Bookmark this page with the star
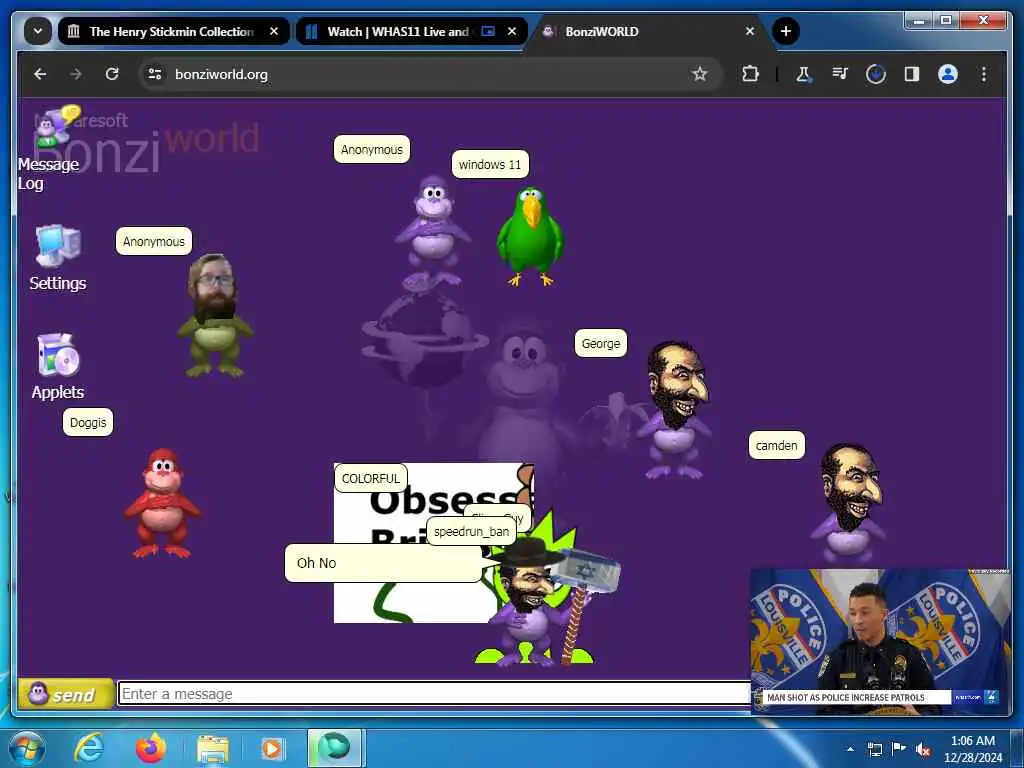This screenshot has width=1024, height=768. (700, 74)
